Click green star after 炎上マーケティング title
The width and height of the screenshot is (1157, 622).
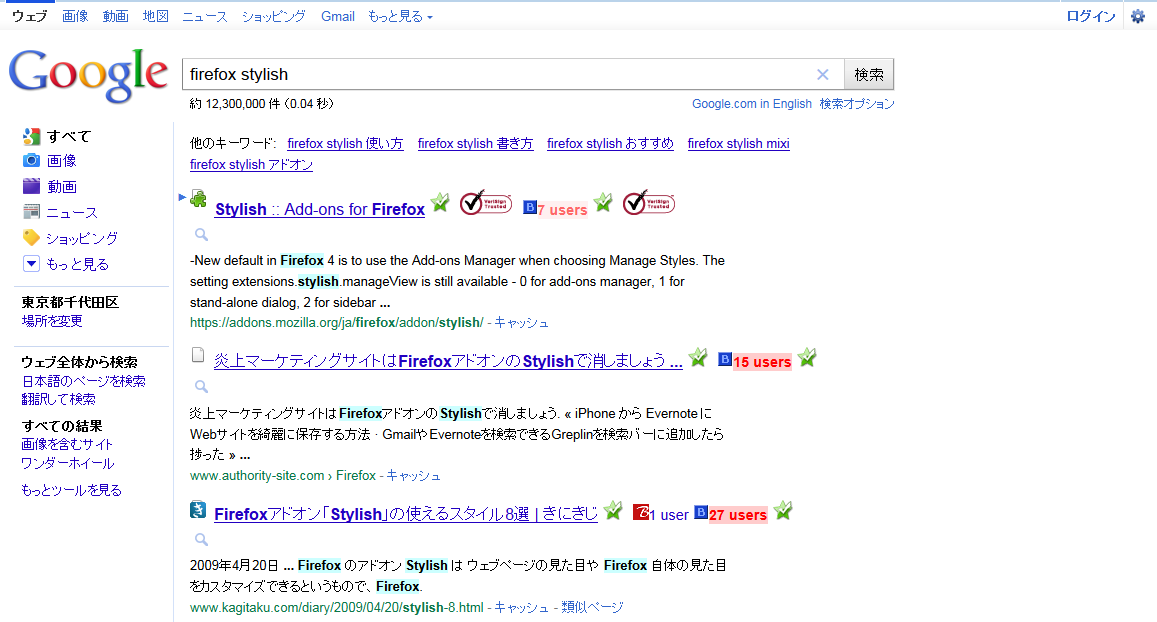[x=698, y=358]
